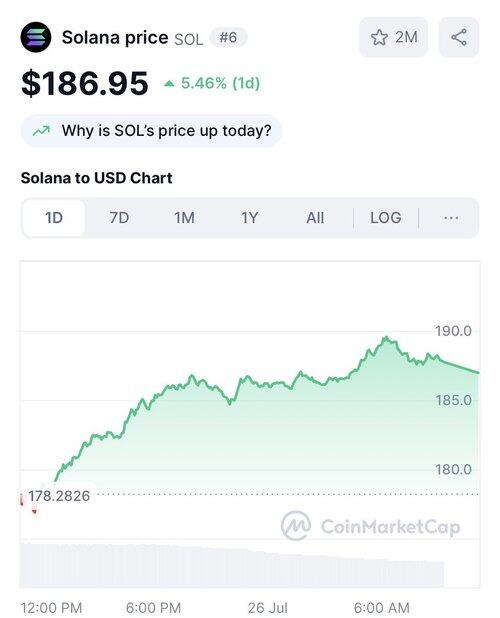Open the share icon button
Viewport: 500px width, 618px height.
pos(459,37)
